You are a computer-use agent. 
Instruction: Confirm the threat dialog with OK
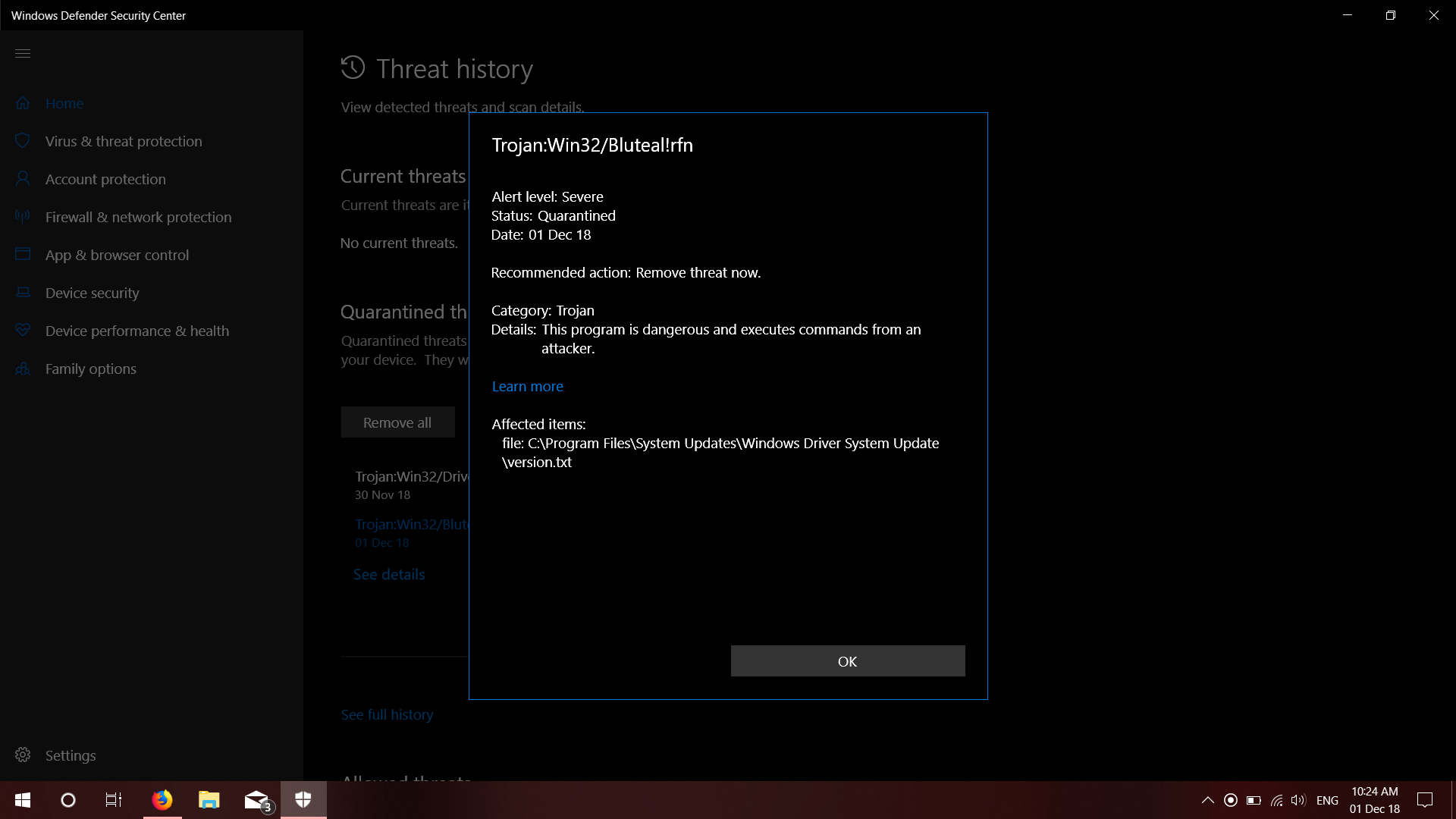point(848,661)
